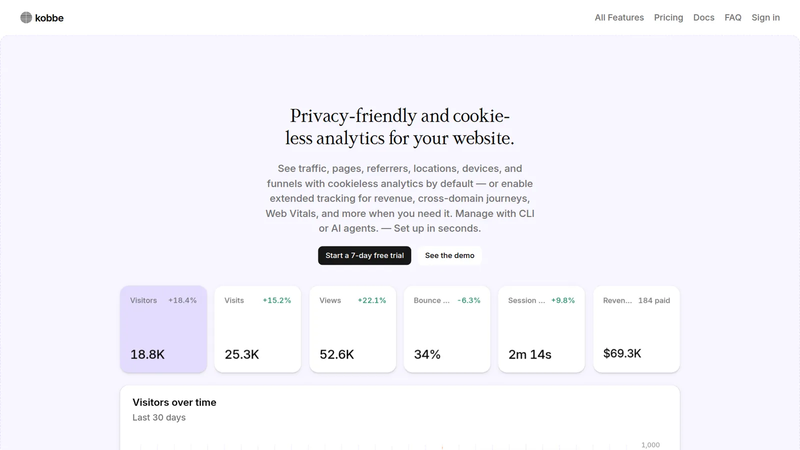Click the +15.2% Visits change badge
Image resolution: width=800 pixels, height=450 pixels.
pyautogui.click(x=277, y=301)
